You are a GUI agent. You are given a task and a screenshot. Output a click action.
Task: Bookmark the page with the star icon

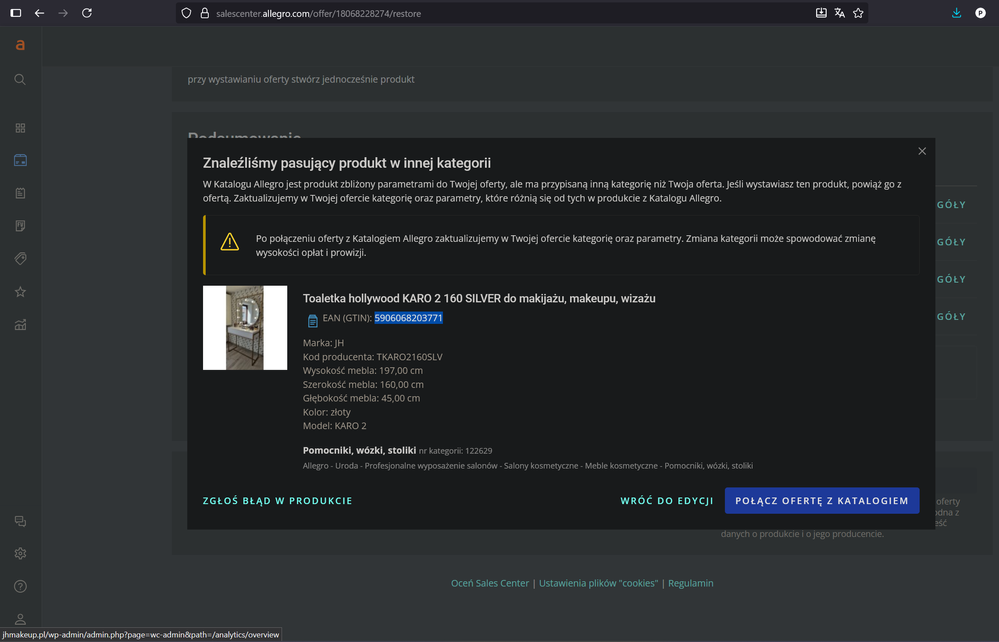(858, 13)
